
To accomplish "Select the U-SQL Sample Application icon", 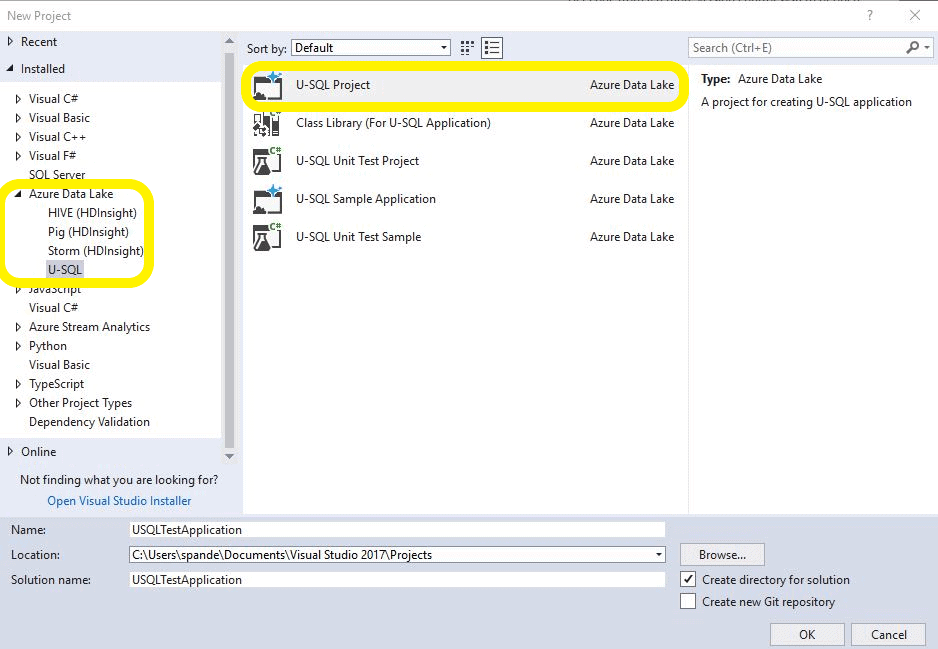I will coord(267,199).
